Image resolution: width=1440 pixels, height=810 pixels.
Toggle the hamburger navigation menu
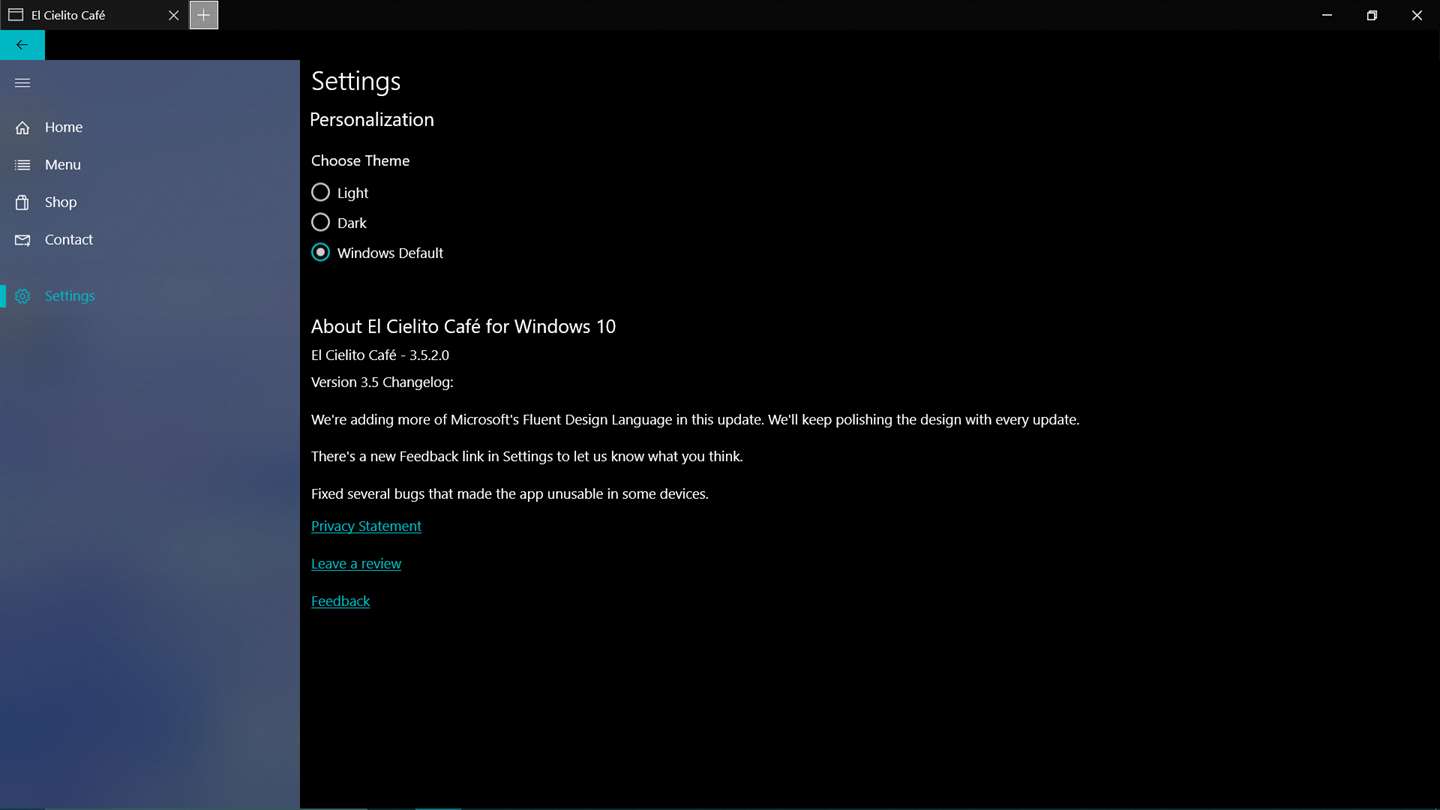coord(22,83)
